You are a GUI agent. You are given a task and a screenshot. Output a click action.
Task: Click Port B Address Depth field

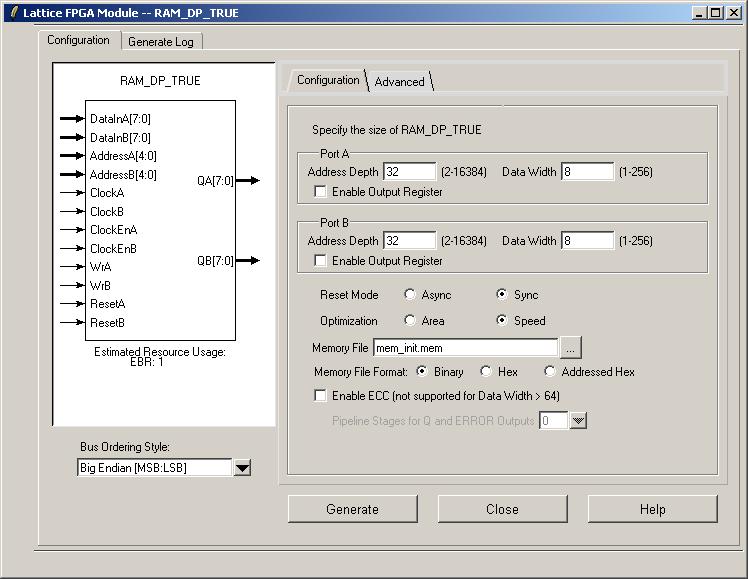pyautogui.click(x=409, y=241)
